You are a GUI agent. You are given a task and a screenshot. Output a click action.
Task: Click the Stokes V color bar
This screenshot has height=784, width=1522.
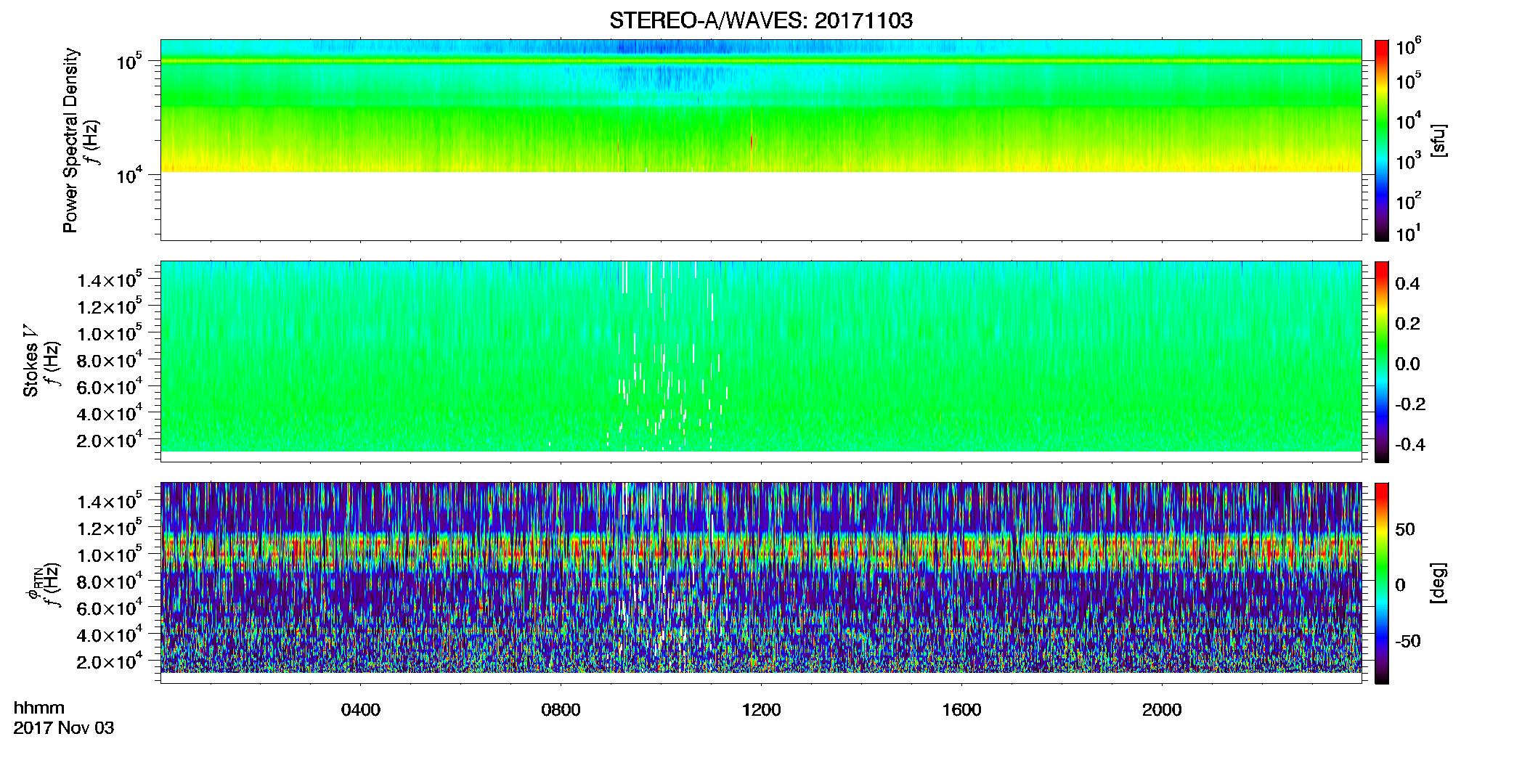point(1381,362)
